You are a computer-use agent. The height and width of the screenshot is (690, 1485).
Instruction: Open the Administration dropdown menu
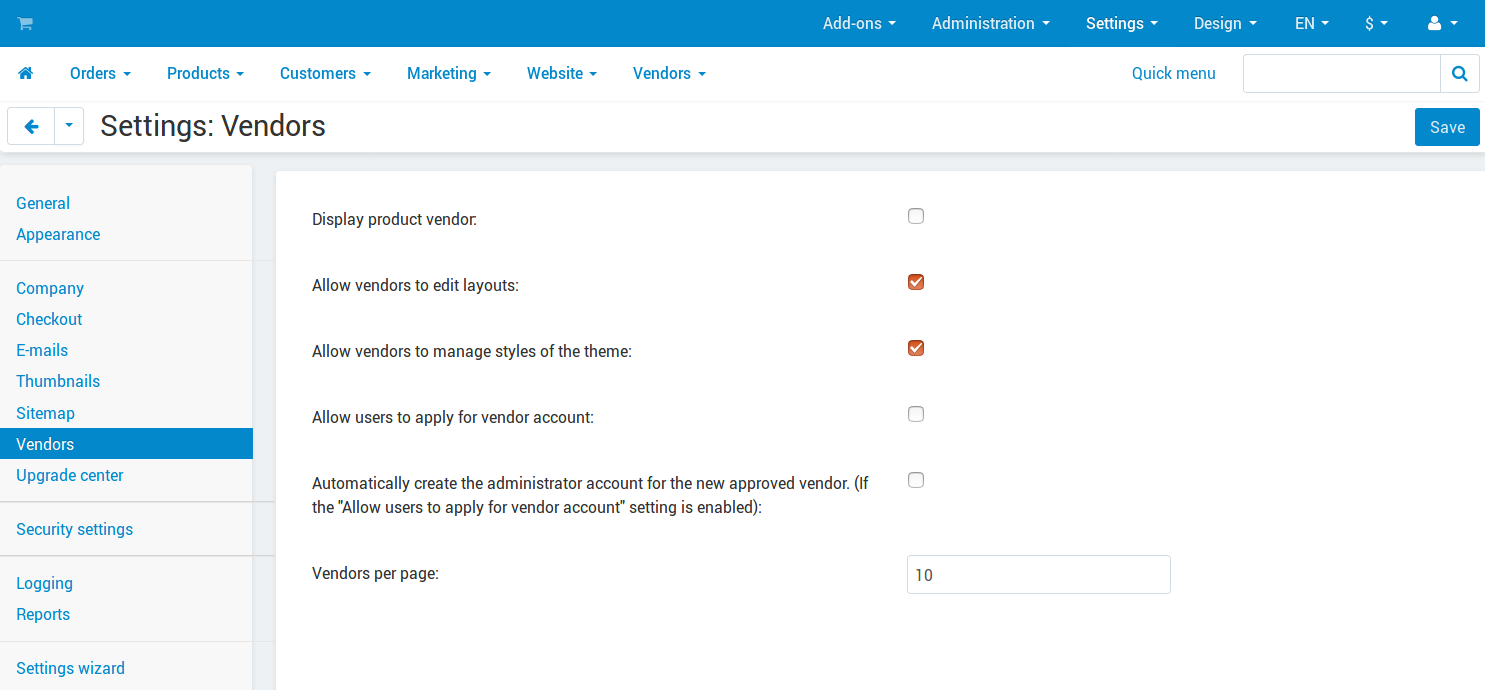(991, 23)
